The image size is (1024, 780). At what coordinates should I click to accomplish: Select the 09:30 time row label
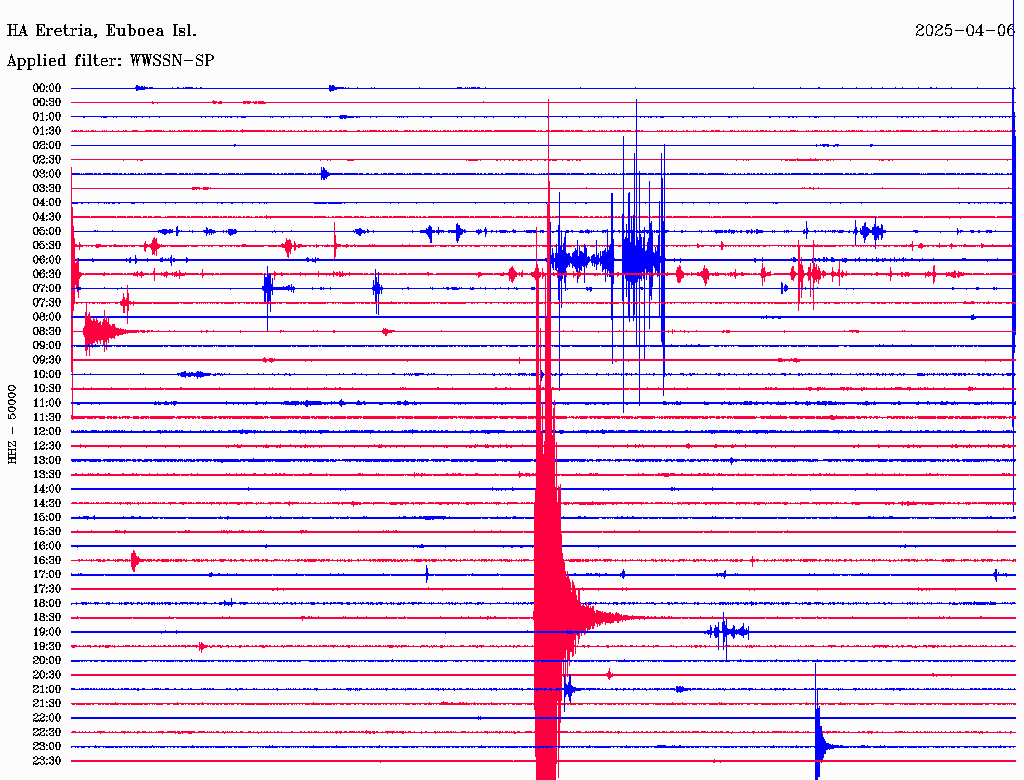pyautogui.click(x=47, y=360)
